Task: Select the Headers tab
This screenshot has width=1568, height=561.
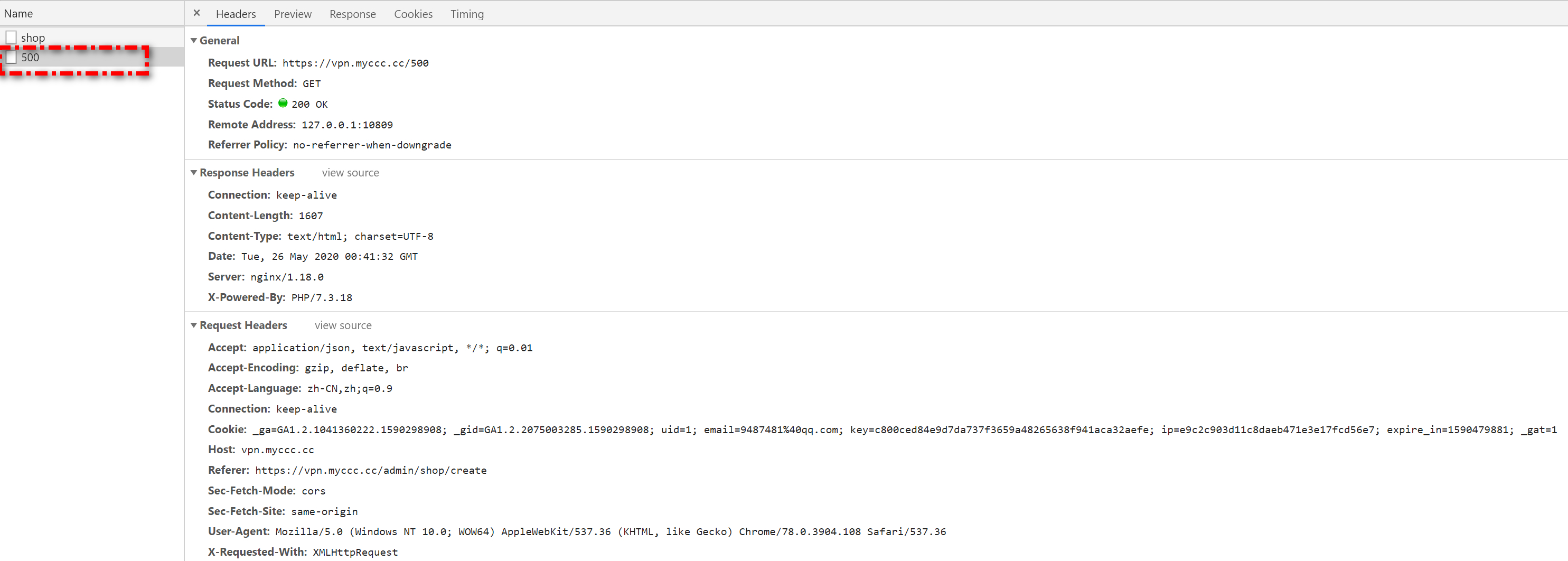Action: pos(236,14)
